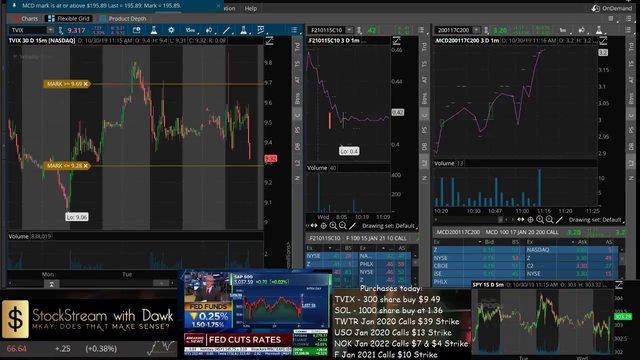The width and height of the screenshot is (640, 360).
Task: Open 200117C200 symbol dropdown arrow
Action: [476, 30]
